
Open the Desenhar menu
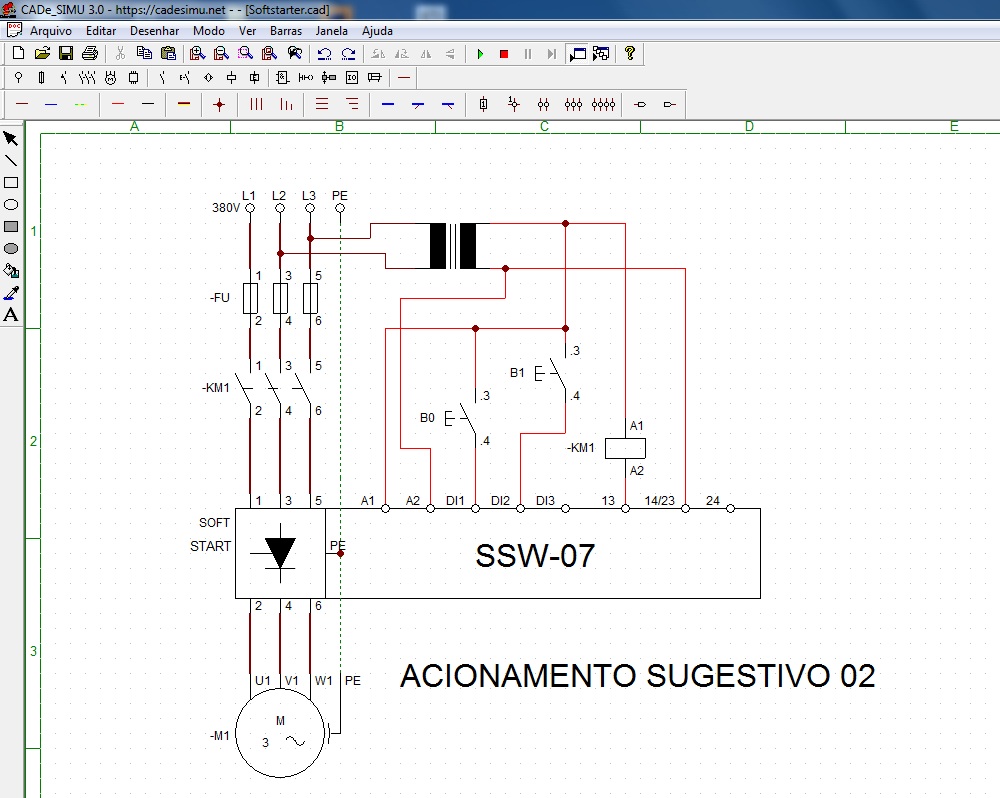pyautogui.click(x=154, y=31)
